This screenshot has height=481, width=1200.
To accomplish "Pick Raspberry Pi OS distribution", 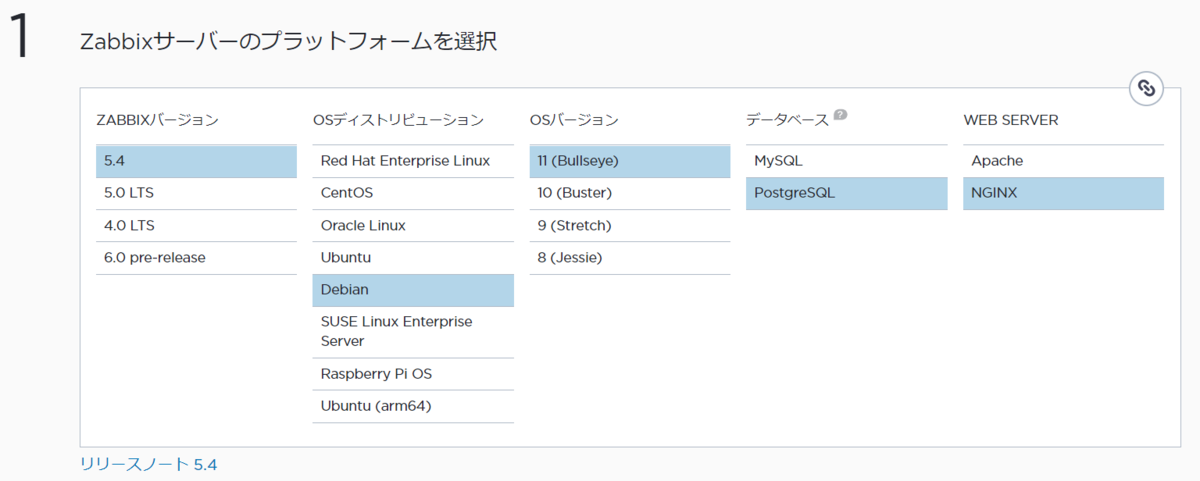I will point(413,374).
